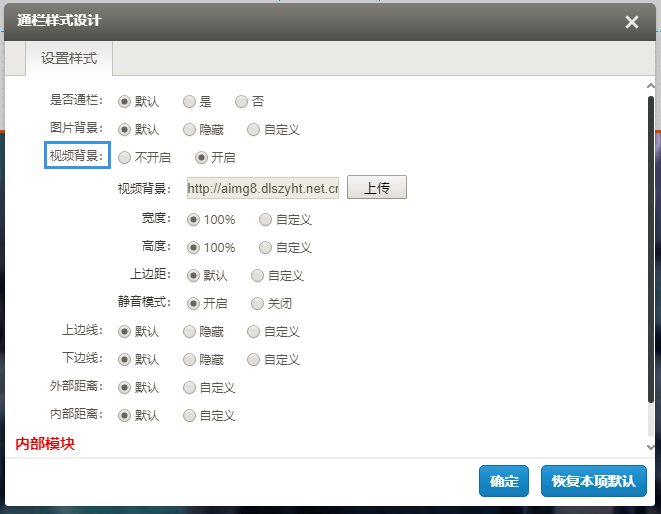Close the 通栏样式设计 dialog with X
Screen dimensions: 661x514
(x=631, y=22)
